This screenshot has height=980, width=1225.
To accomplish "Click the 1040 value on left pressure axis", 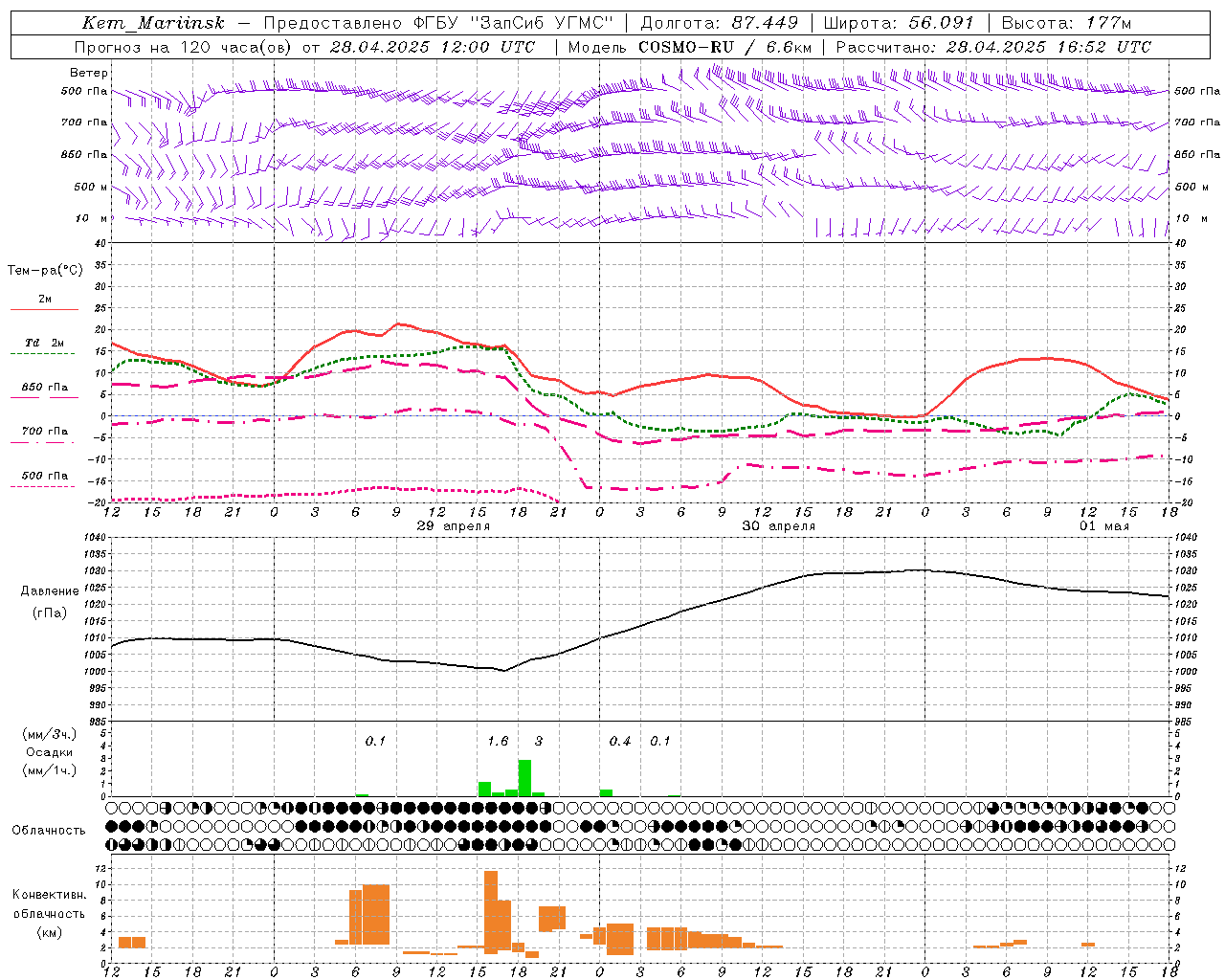I will [96, 538].
